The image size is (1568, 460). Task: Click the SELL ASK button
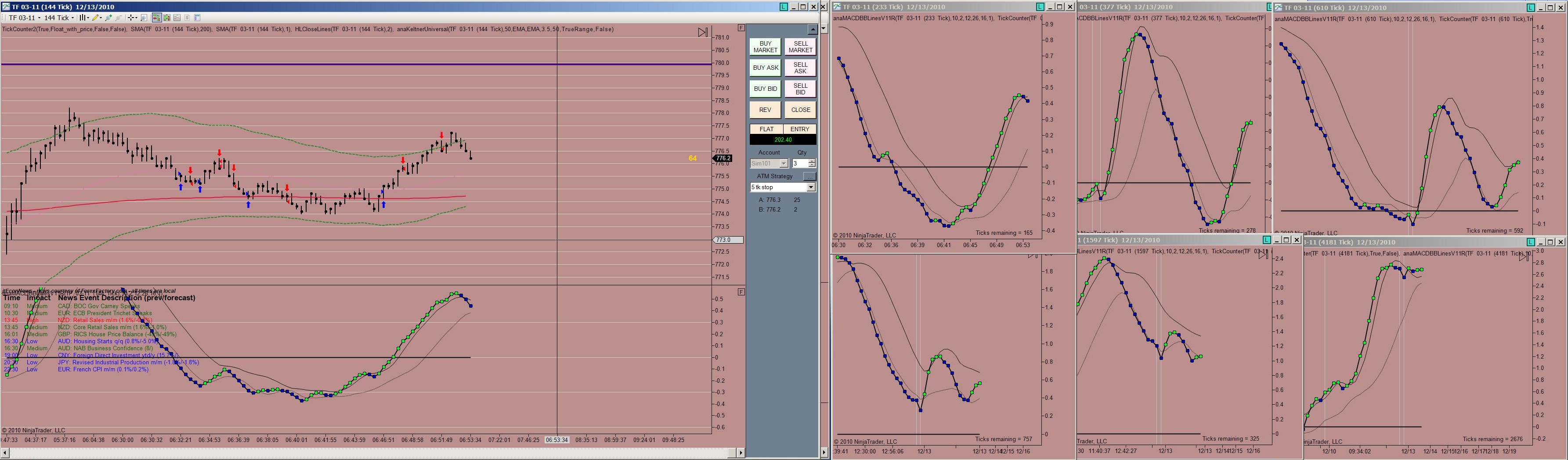[800, 68]
